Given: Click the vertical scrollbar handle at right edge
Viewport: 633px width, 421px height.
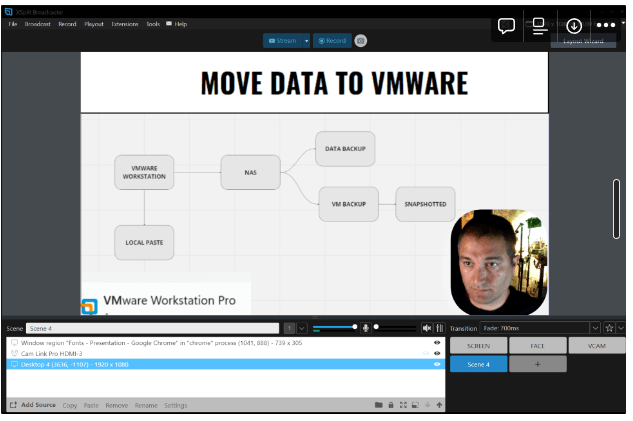Looking at the screenshot, I should 616,209.
